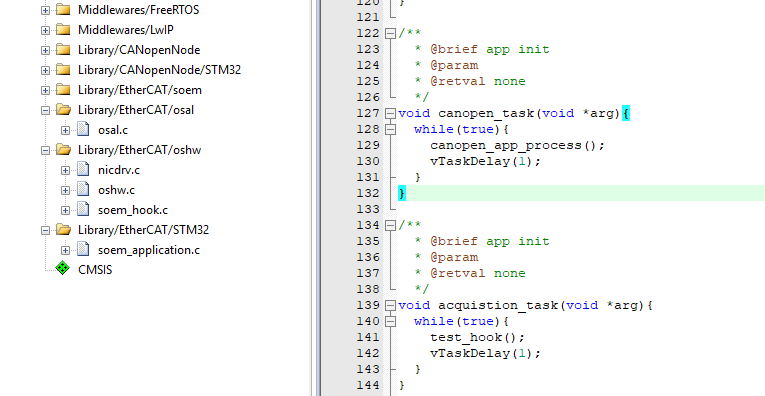
Task: Expand soem_application.c file dependencies
Action: point(65,250)
